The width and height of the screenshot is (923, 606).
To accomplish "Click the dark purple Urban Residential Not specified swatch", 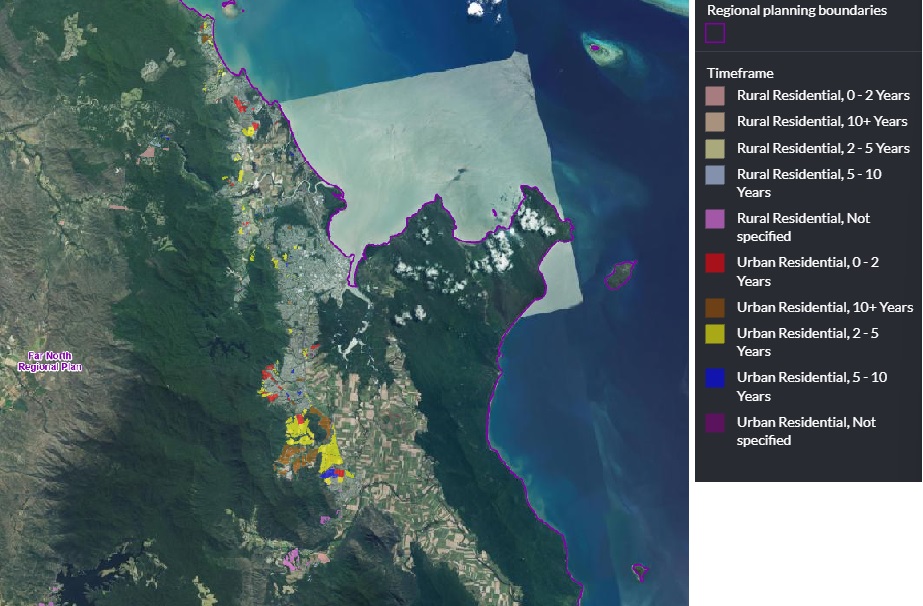I will [x=715, y=422].
